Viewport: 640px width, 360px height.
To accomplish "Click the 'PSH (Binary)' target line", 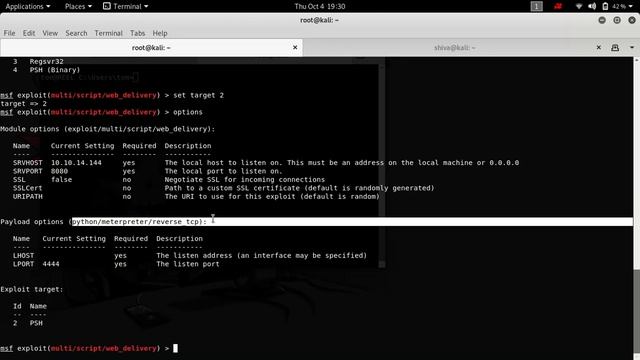I will pyautogui.click(x=55, y=70).
